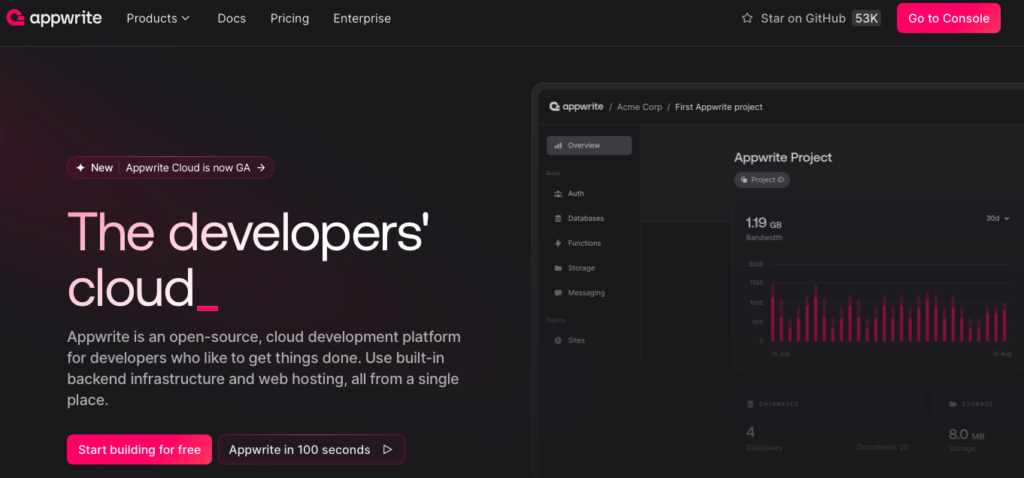This screenshot has height=478, width=1024.
Task: Open Overview in the console sidebar
Action: [x=589, y=146]
